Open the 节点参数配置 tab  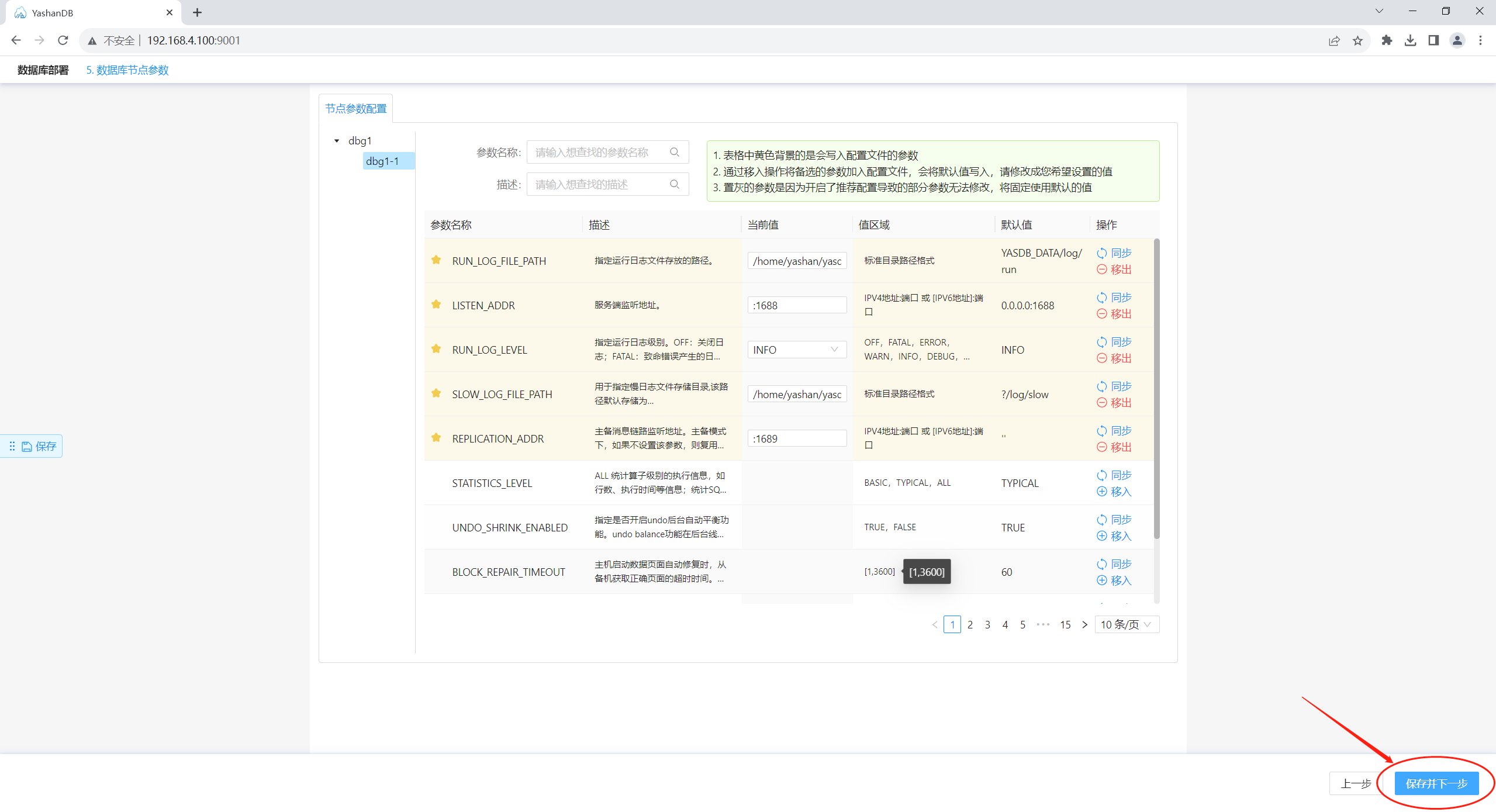coord(355,109)
